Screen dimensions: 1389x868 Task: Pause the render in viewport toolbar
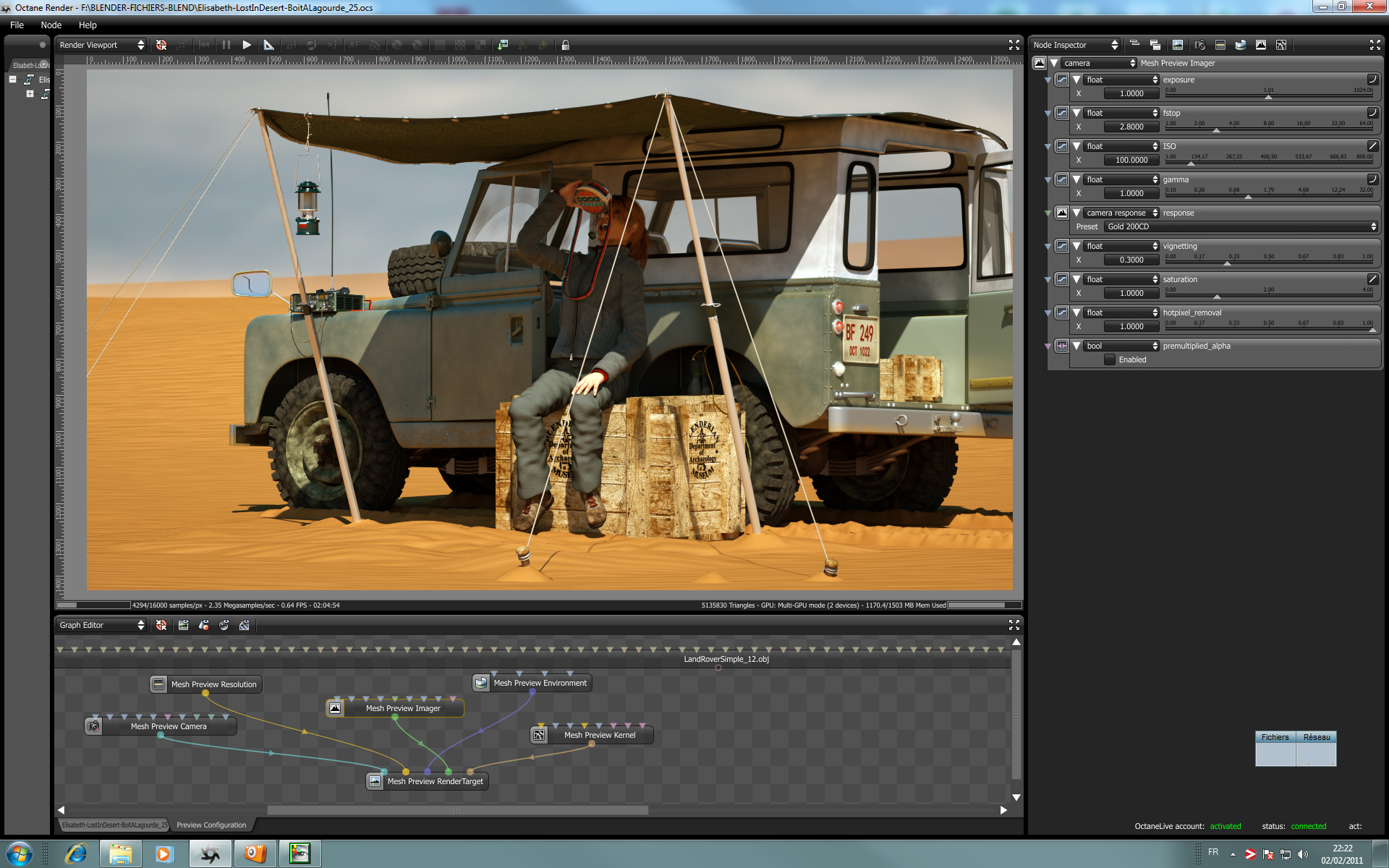(x=226, y=45)
